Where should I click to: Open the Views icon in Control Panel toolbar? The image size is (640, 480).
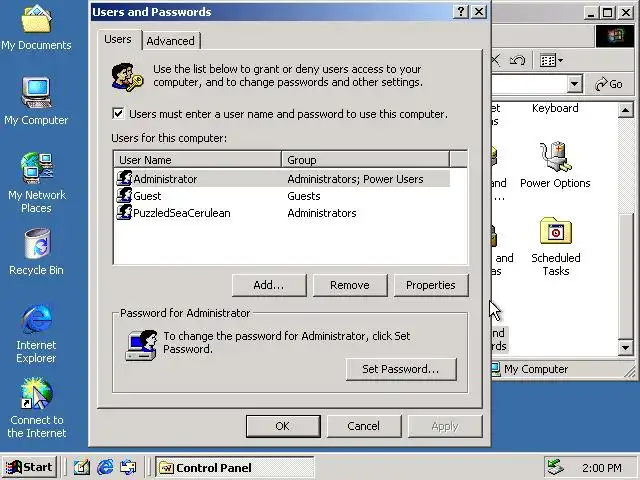pyautogui.click(x=551, y=61)
